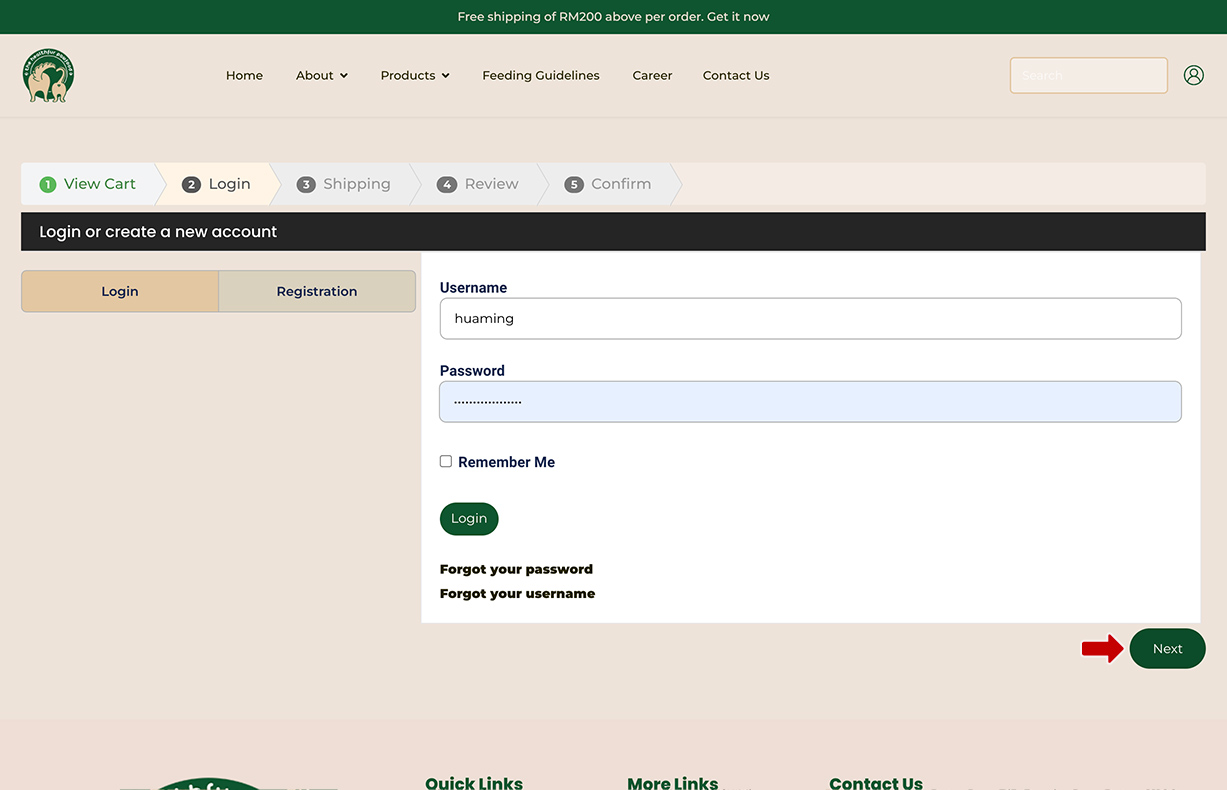Tick the Remember Me checkbox
Viewport: 1227px width, 790px height.
[446, 461]
